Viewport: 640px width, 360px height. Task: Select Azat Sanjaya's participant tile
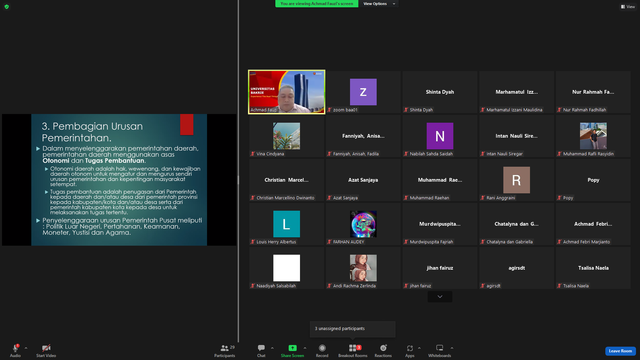point(363,180)
